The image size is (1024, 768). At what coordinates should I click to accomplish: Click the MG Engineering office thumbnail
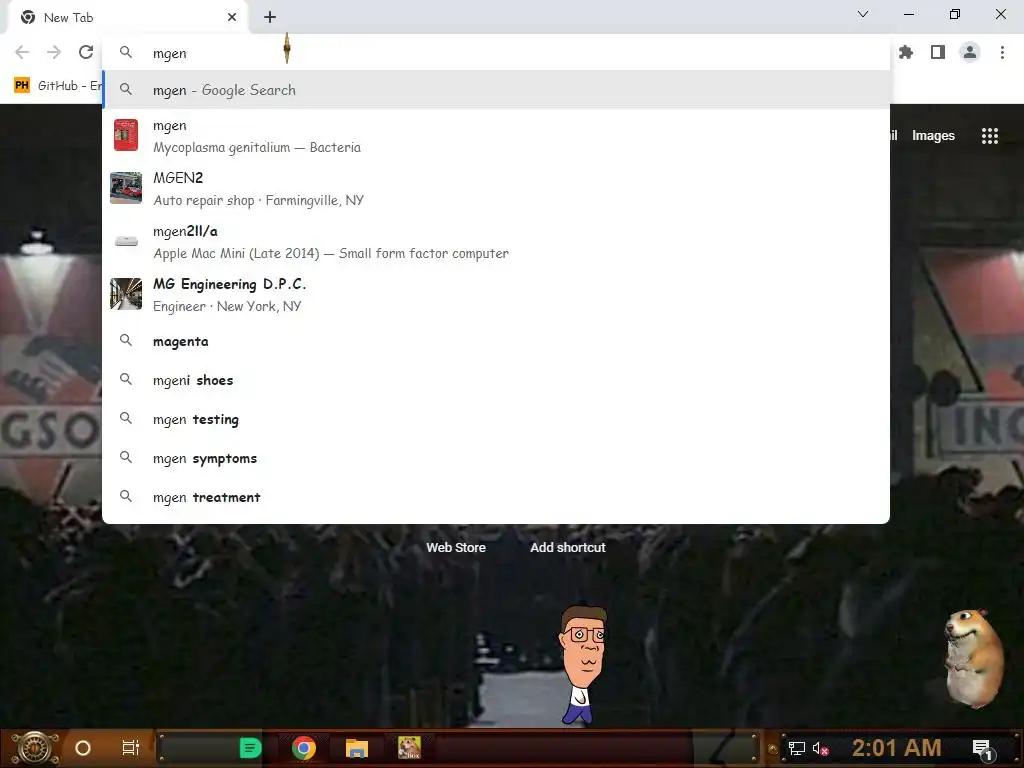click(126, 294)
